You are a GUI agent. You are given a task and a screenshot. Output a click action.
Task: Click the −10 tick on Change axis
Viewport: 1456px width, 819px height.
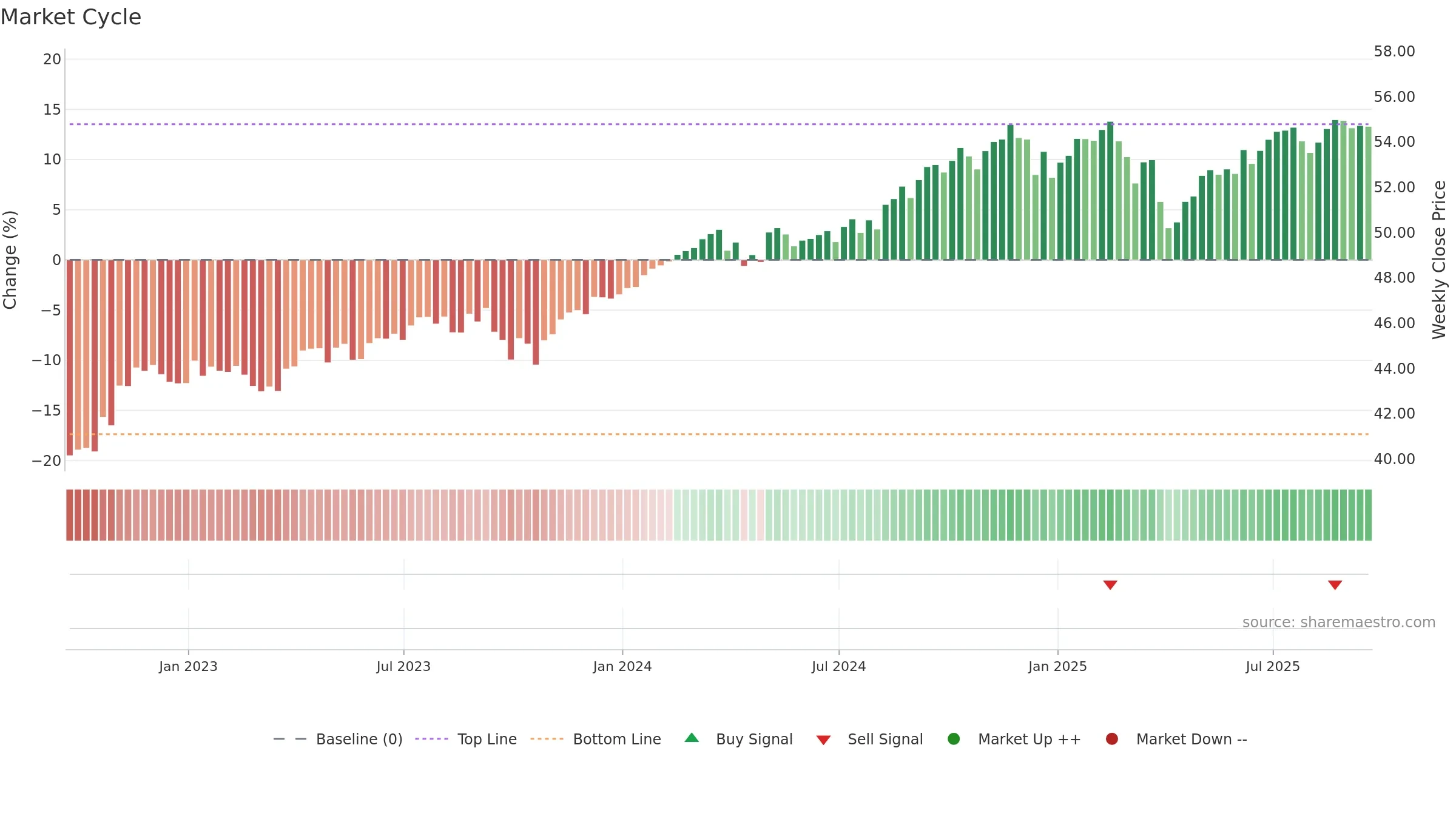coord(47,360)
